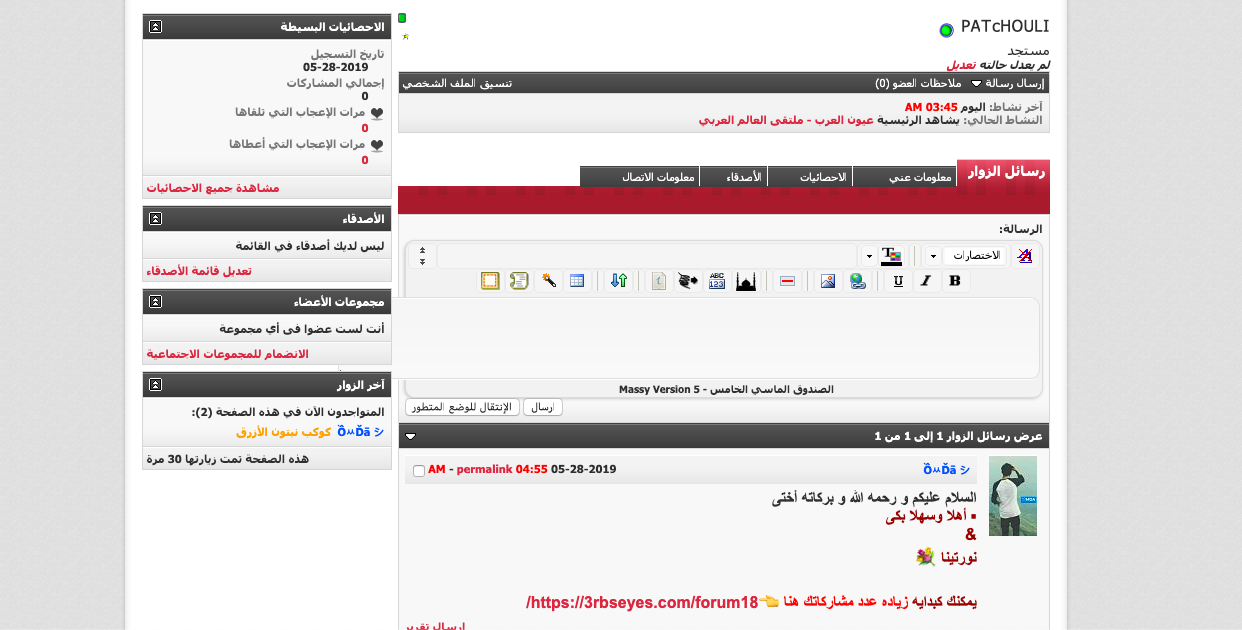Insert a table with the grid icon

click(x=577, y=281)
